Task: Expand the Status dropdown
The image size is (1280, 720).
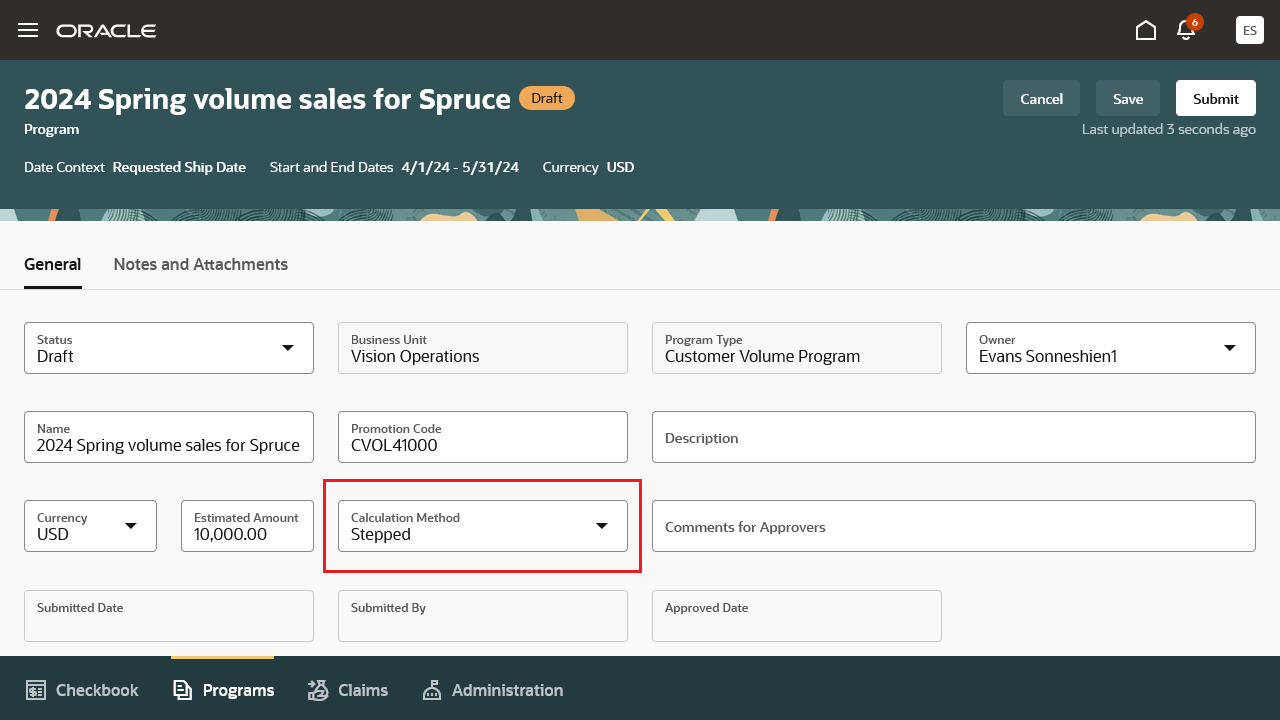Action: [x=288, y=348]
